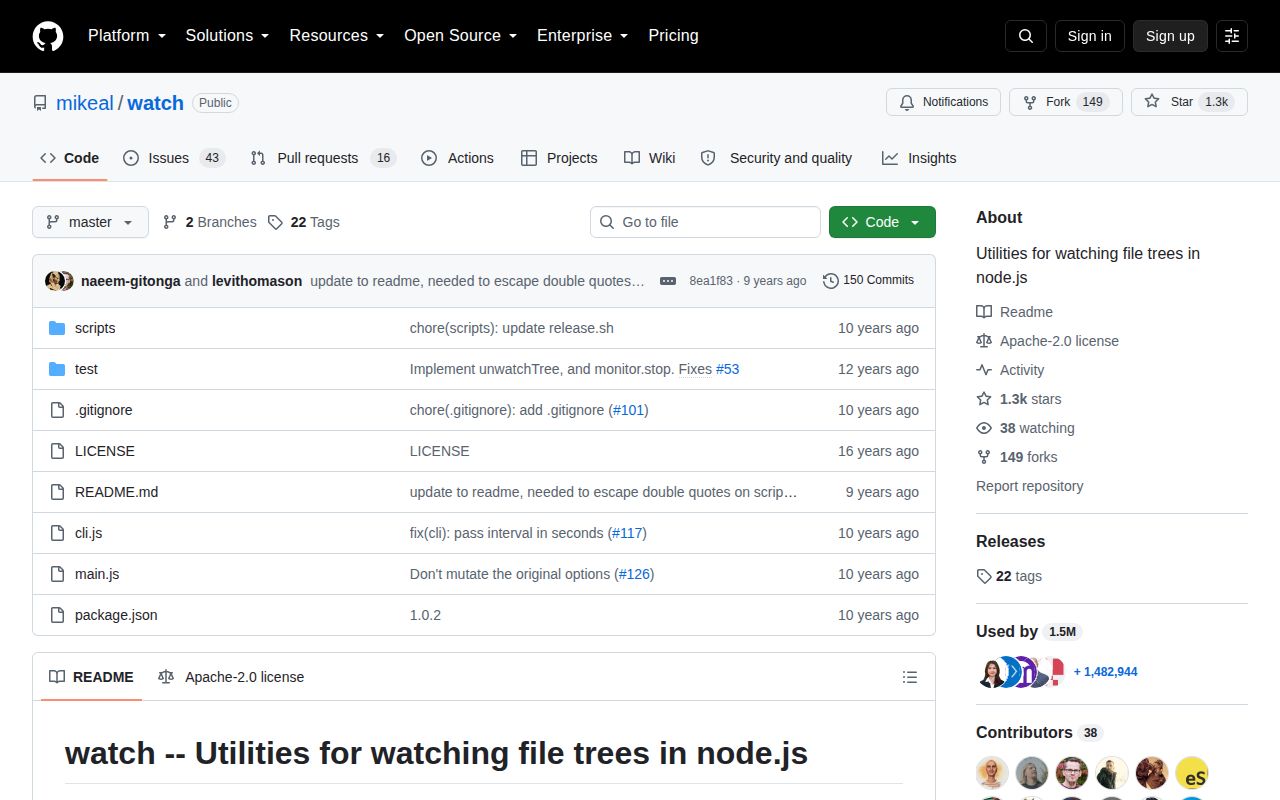The image size is (1280, 800).
Task: Expand the Resources menu
Action: coord(337,36)
